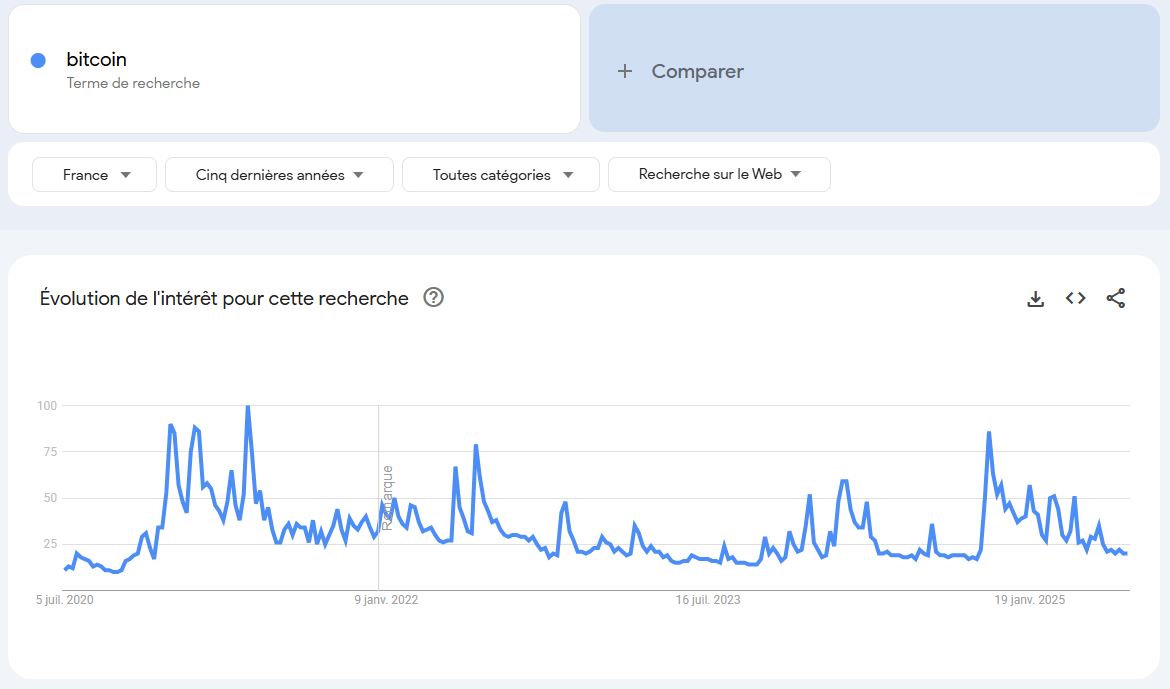Open help icon next to chart title
The width and height of the screenshot is (1170, 689).
[x=433, y=297]
